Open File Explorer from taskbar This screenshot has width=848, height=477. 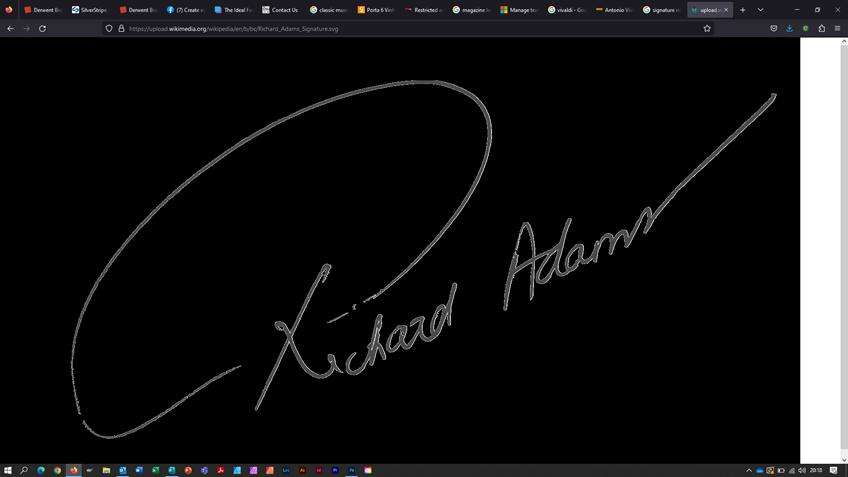[107, 471]
